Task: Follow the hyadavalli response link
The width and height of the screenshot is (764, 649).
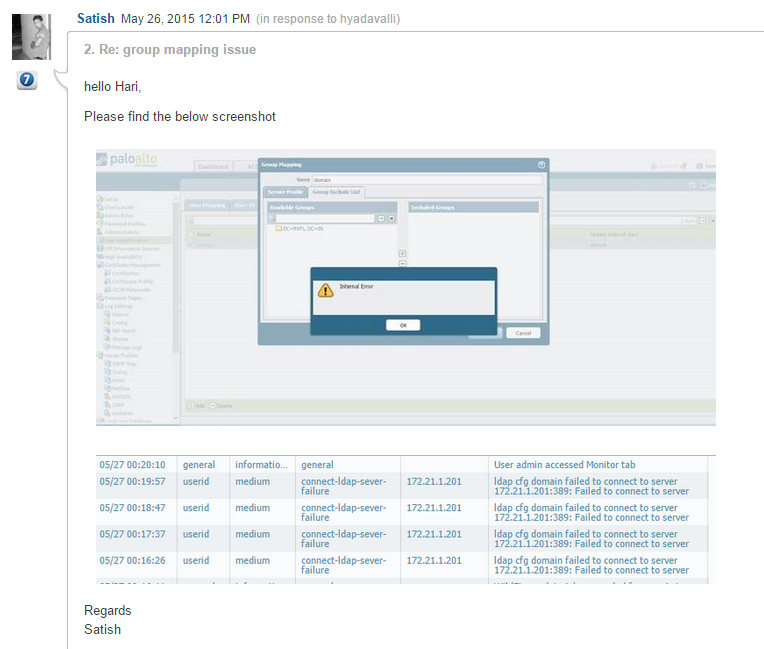Action: [369, 19]
